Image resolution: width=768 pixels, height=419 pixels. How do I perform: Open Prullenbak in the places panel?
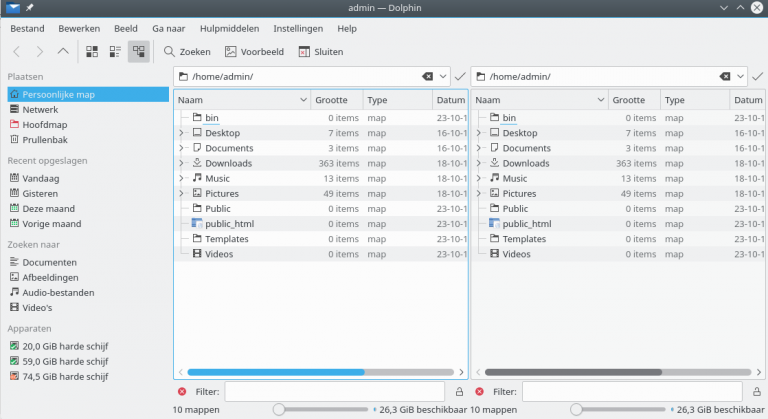pyautogui.click(x=43, y=139)
